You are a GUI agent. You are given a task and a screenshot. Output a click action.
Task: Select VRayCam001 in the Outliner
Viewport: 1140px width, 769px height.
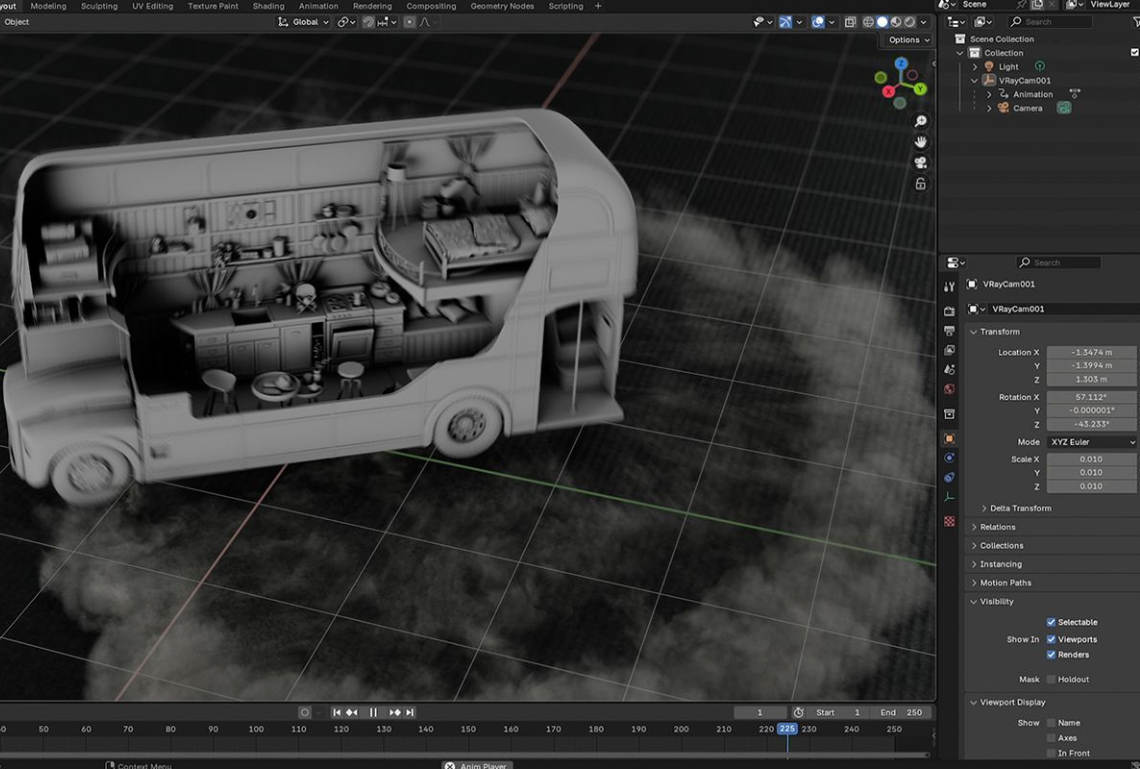[x=1023, y=80]
